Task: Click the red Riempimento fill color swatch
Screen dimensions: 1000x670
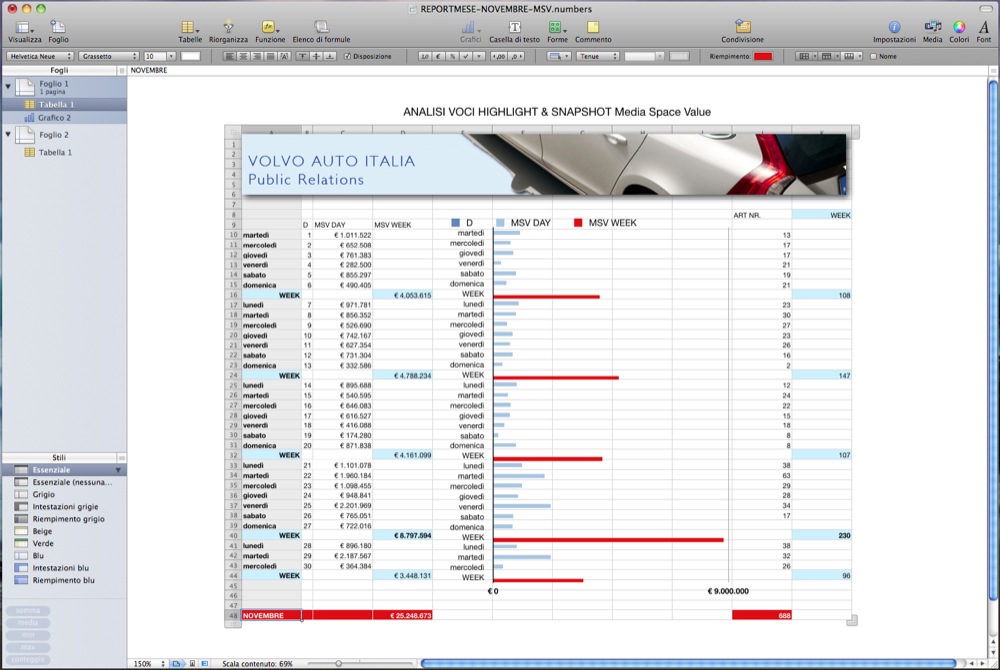Action: point(763,57)
